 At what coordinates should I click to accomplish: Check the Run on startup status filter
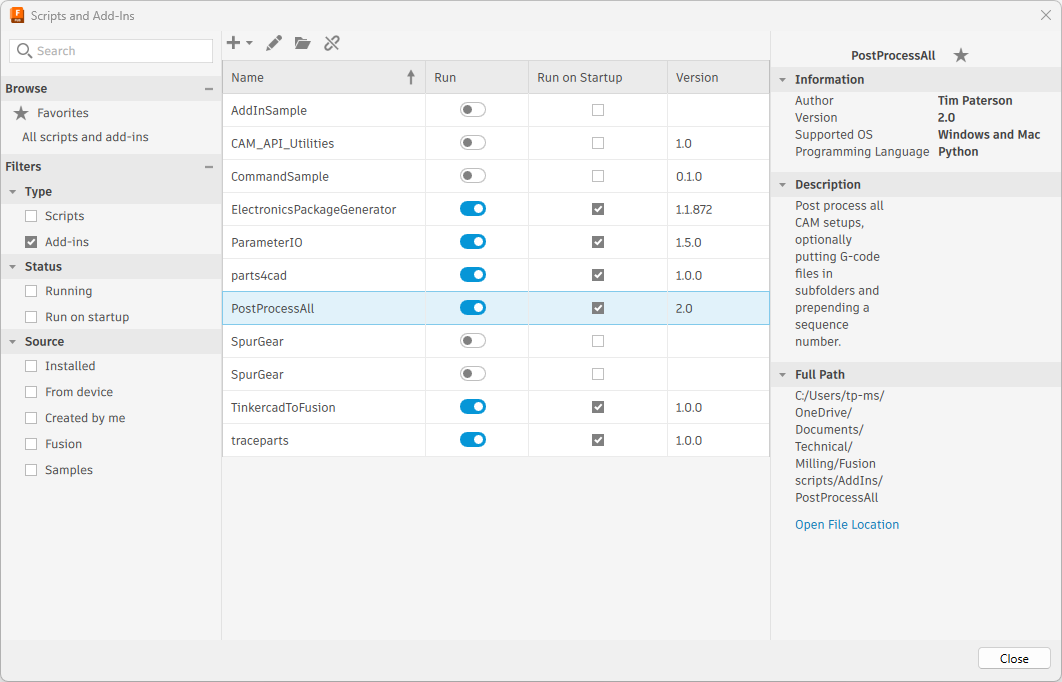click(x=31, y=317)
